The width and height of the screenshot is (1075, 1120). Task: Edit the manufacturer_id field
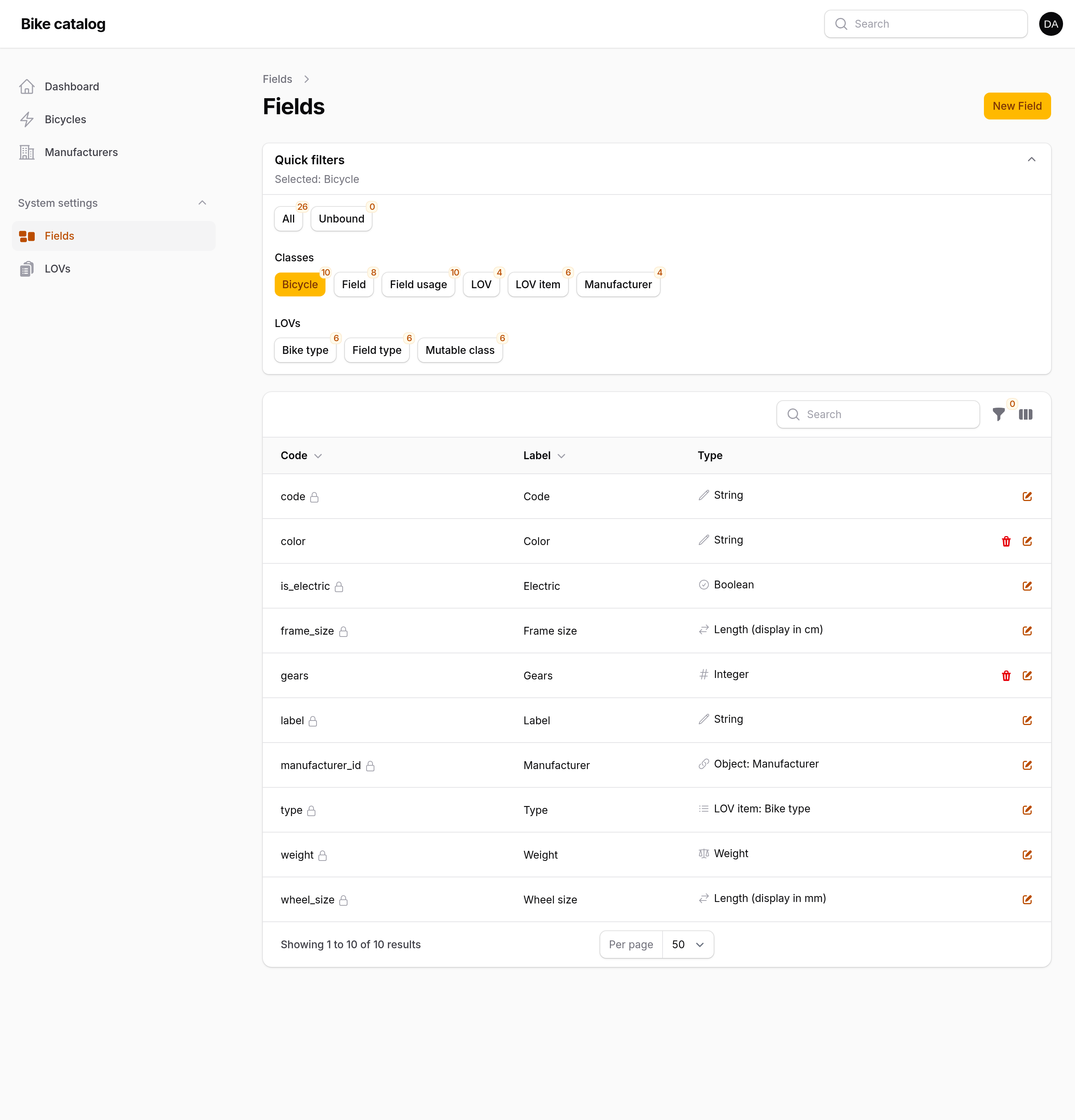pos(1026,765)
